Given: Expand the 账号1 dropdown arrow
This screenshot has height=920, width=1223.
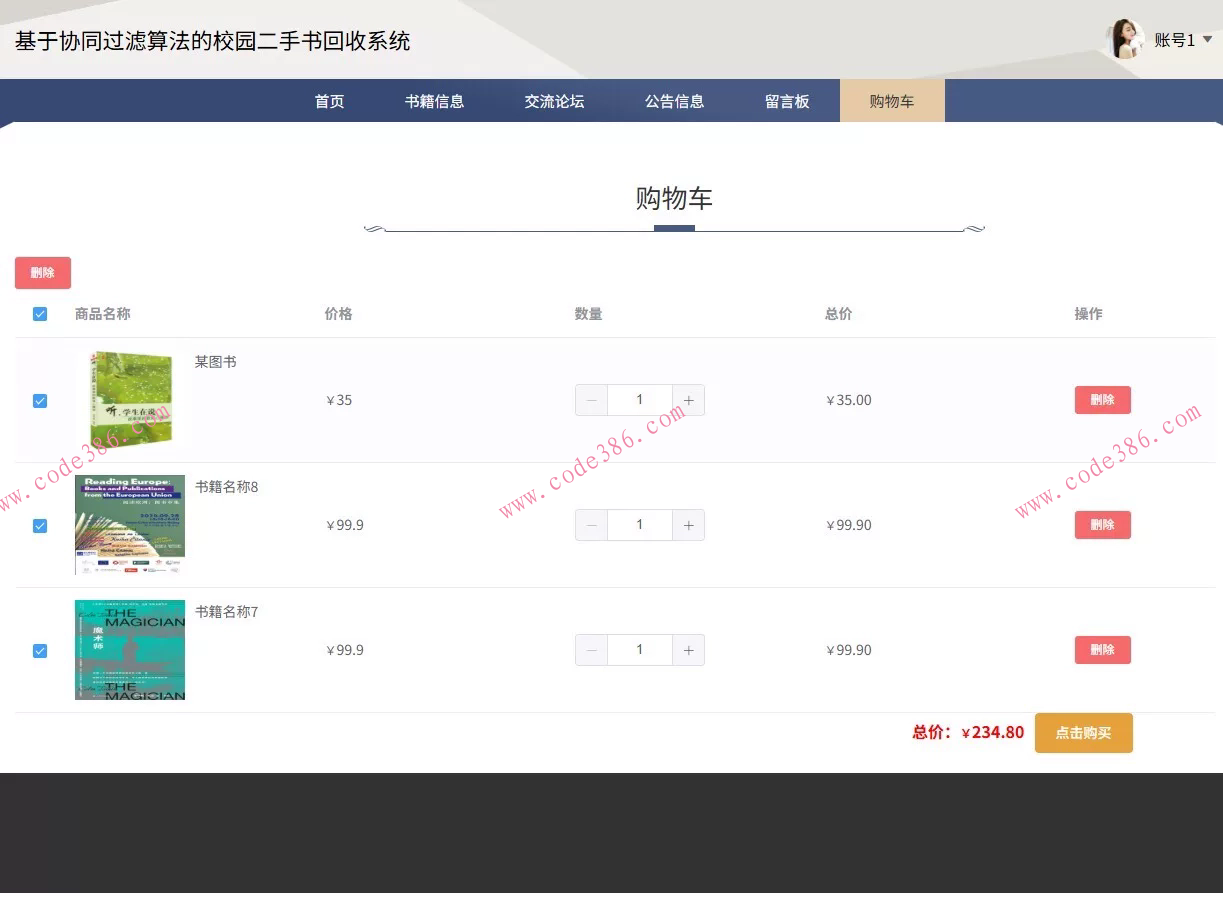Looking at the screenshot, I should [1207, 40].
